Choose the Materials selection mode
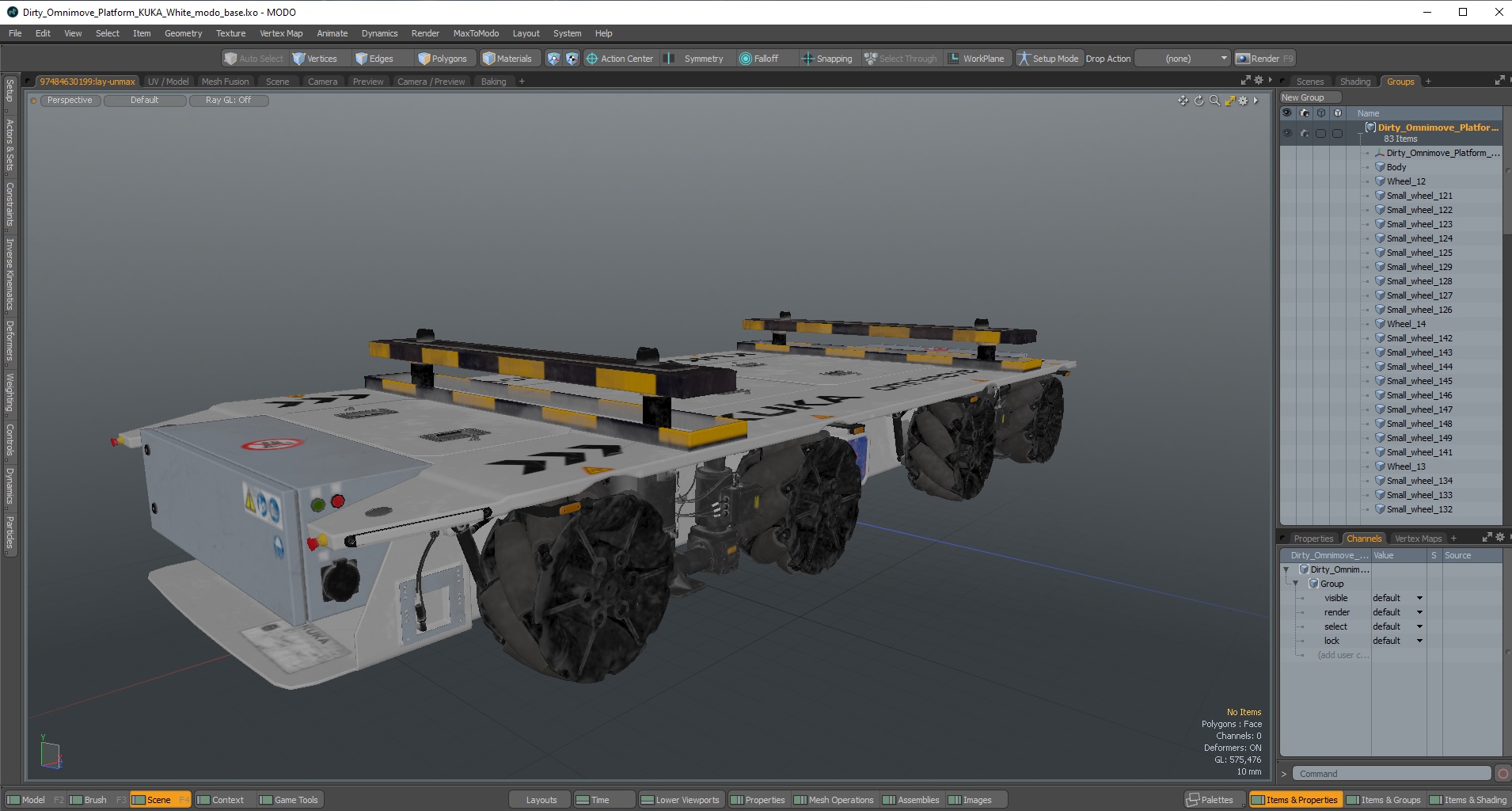 click(x=507, y=59)
